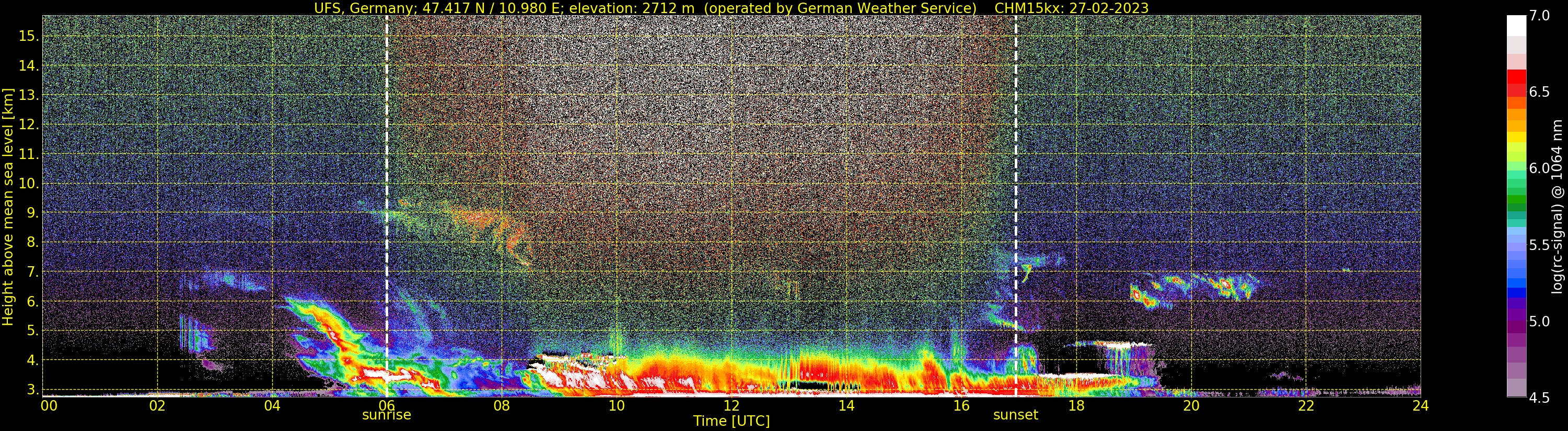Click the red segment of the colorbar

click(x=1516, y=76)
